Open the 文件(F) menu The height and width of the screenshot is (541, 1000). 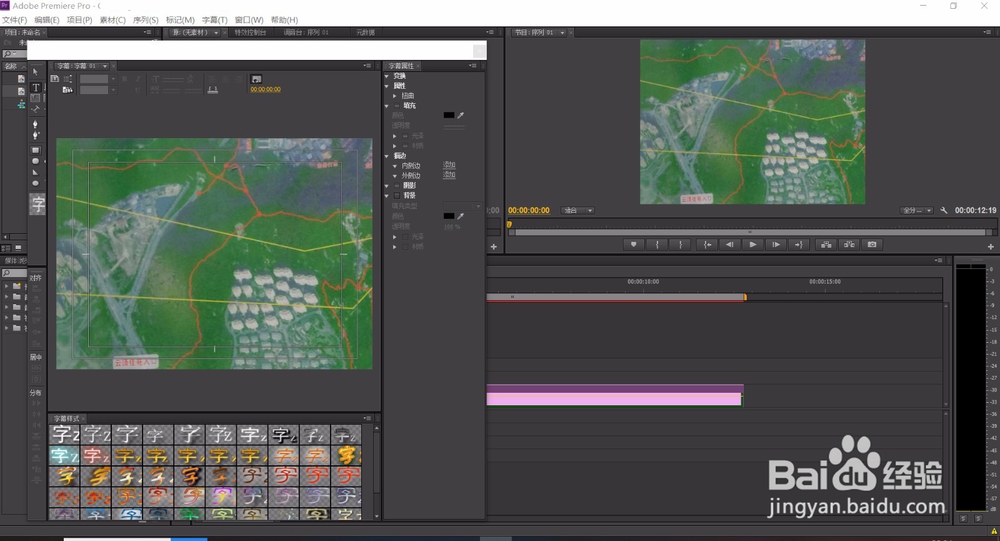point(15,20)
